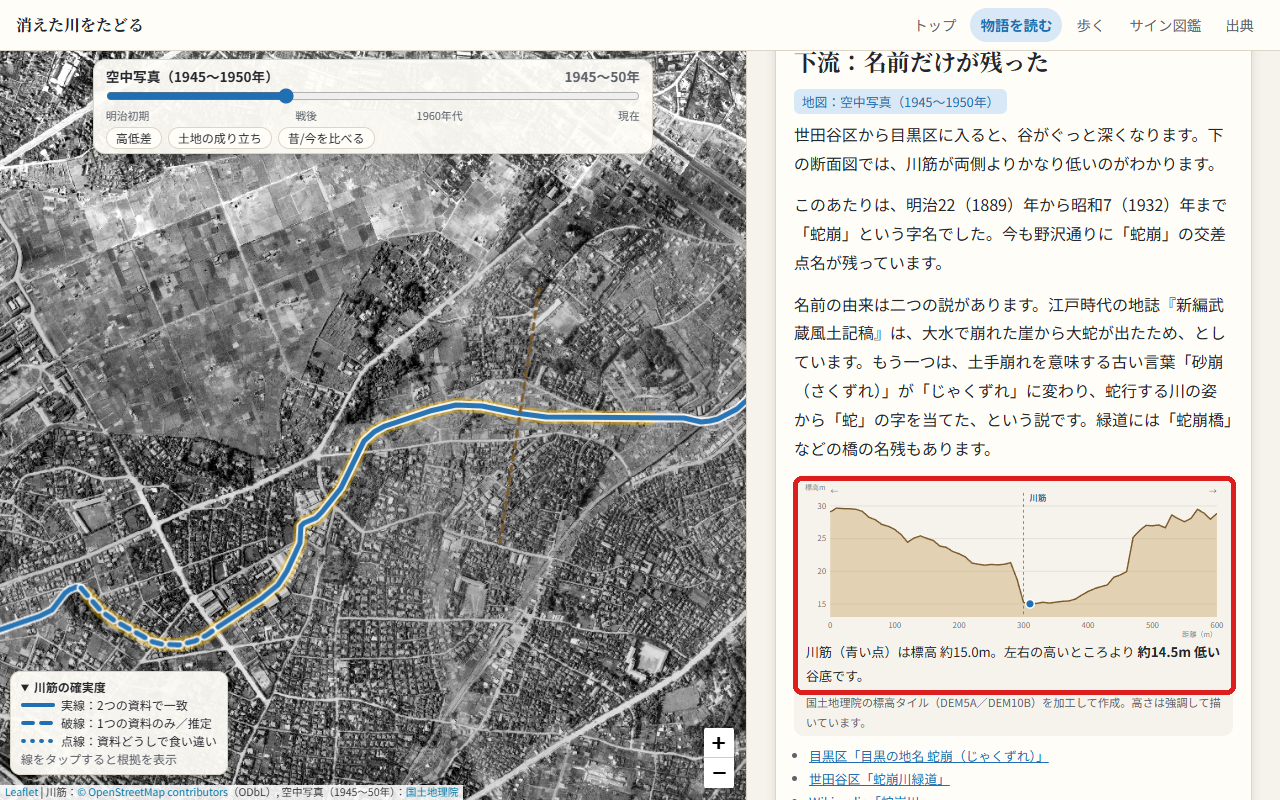This screenshot has height=800, width=1280.
Task: Open link 目黒区「目黒の地名 蛇崩」
Action: pos(928,756)
